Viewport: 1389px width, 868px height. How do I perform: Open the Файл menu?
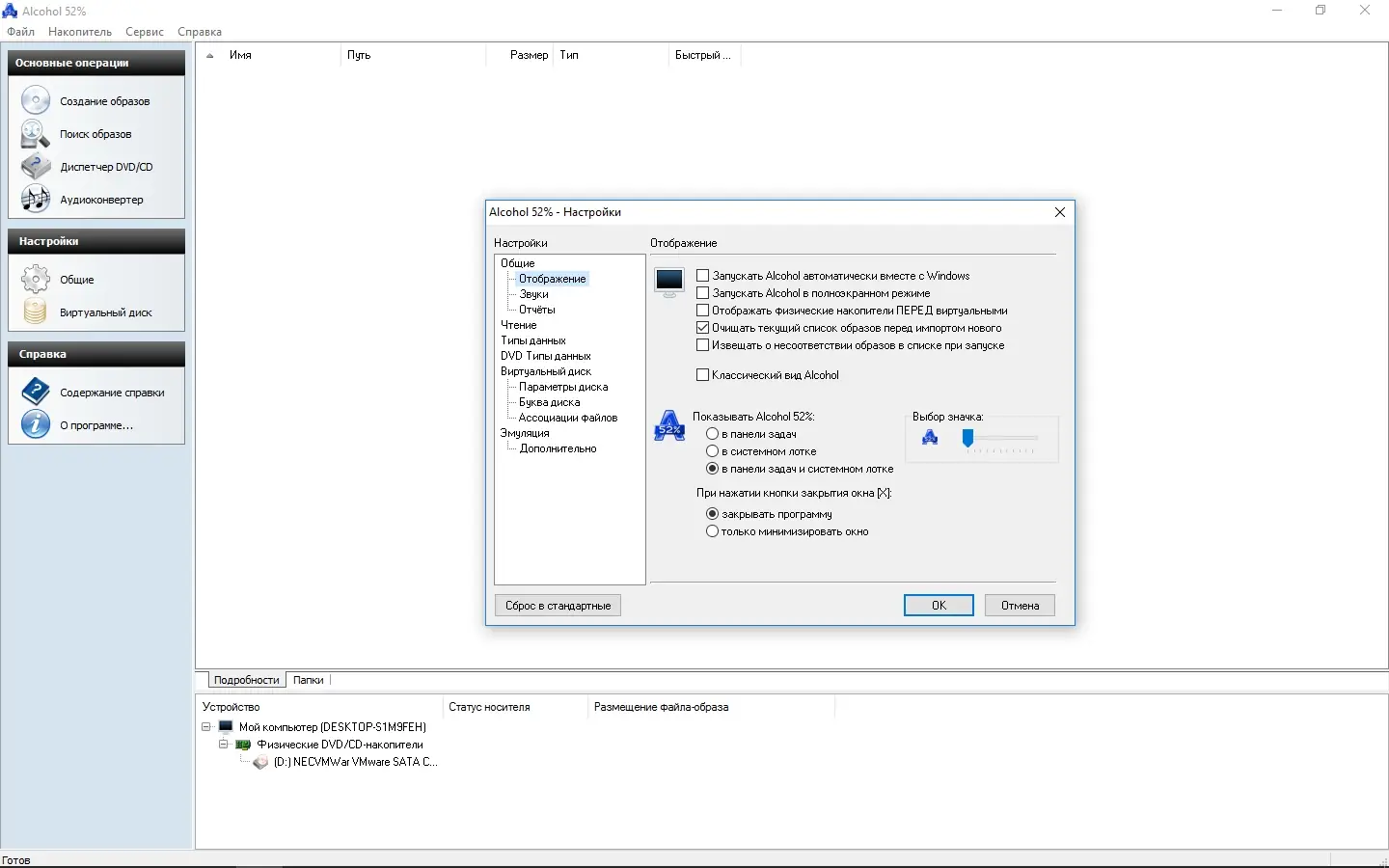pyautogui.click(x=20, y=32)
